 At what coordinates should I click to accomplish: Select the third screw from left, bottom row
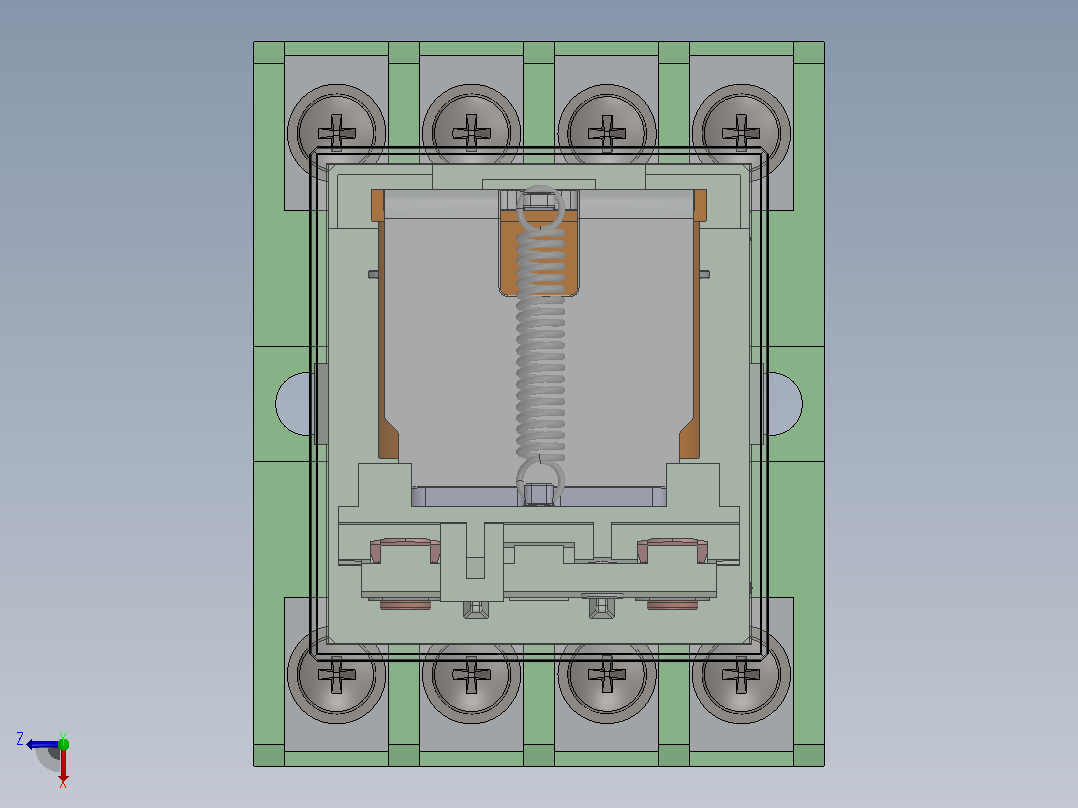tap(606, 675)
